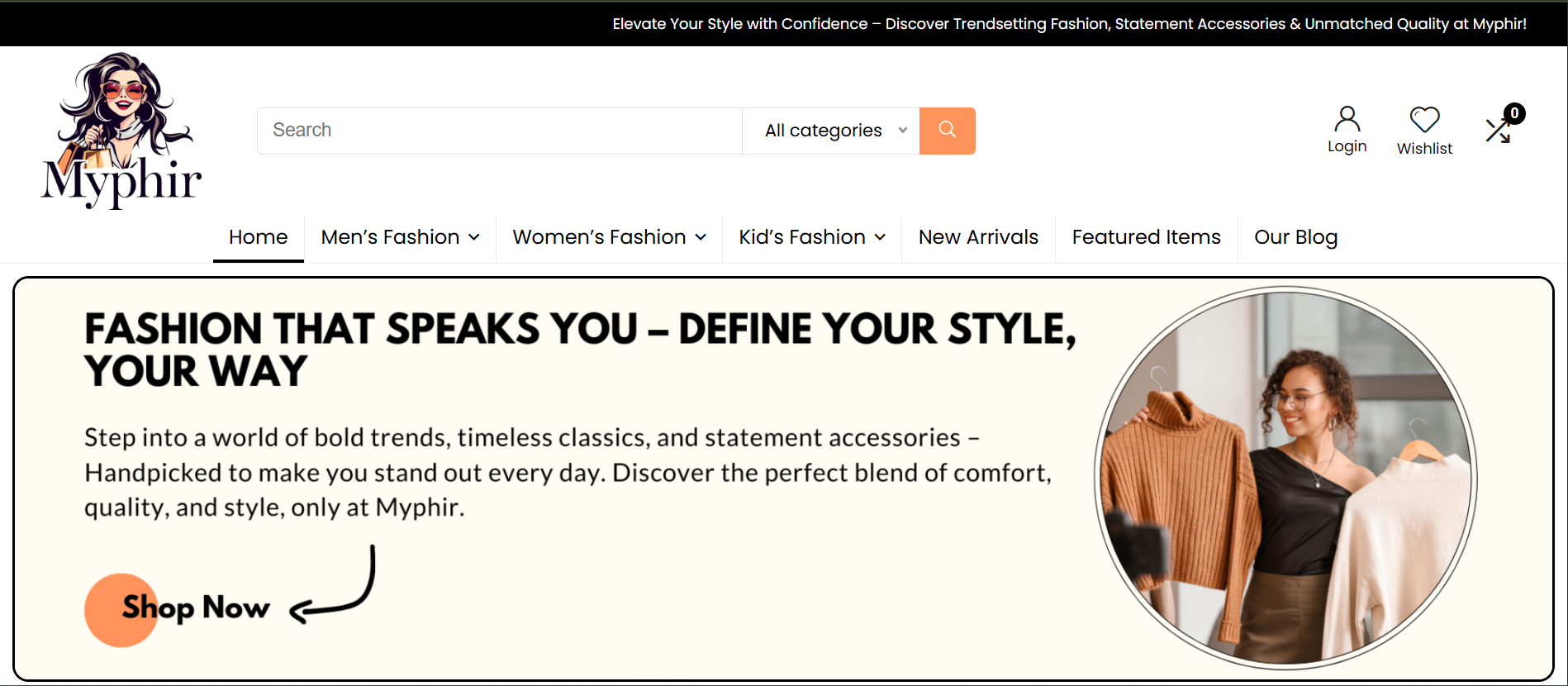Go to the Home menu item

[258, 237]
